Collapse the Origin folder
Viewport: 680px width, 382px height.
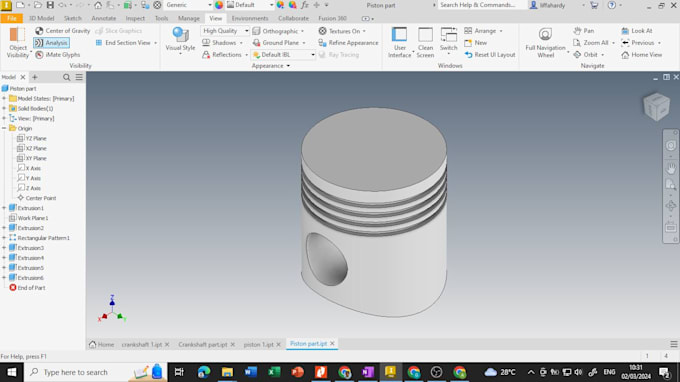click(x=4, y=128)
